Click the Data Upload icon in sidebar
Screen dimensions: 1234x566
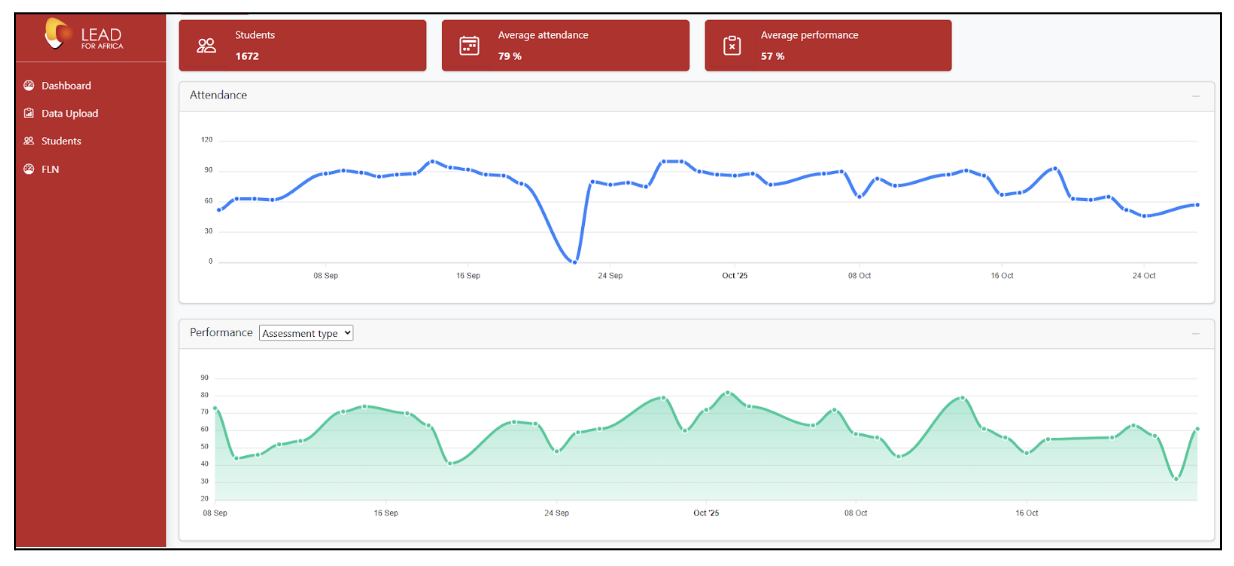pyautogui.click(x=29, y=114)
